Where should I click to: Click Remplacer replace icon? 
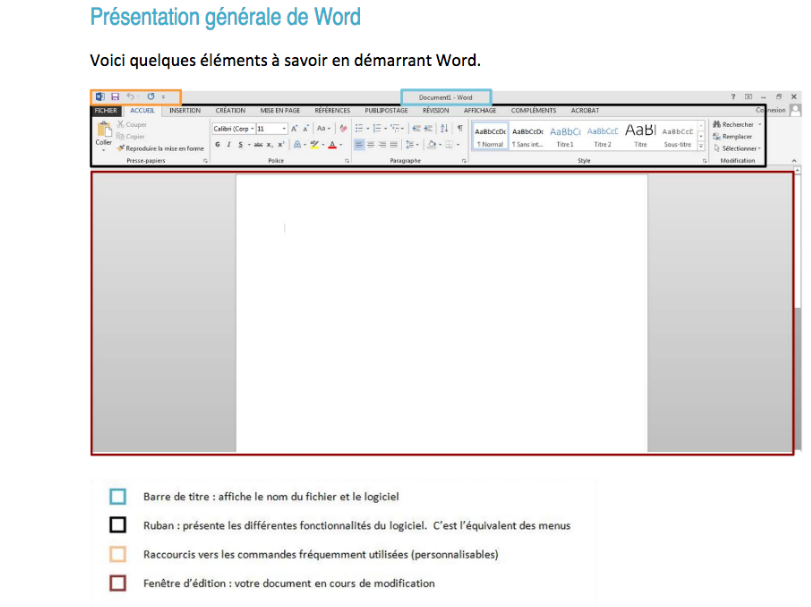click(716, 136)
